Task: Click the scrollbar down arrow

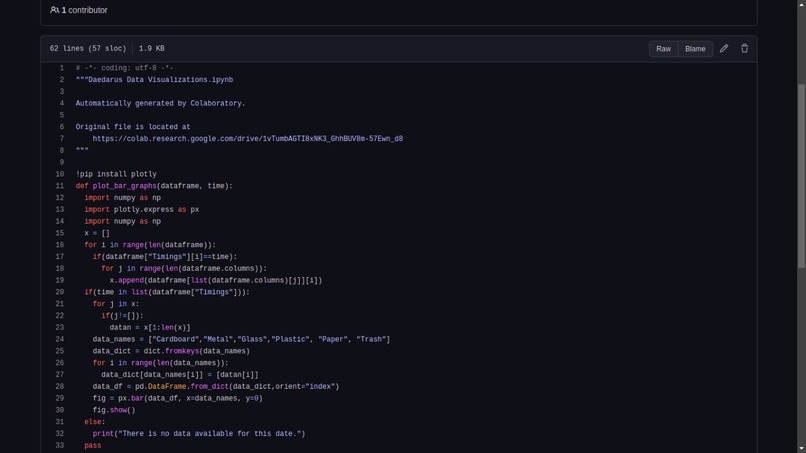Action: [801, 449]
